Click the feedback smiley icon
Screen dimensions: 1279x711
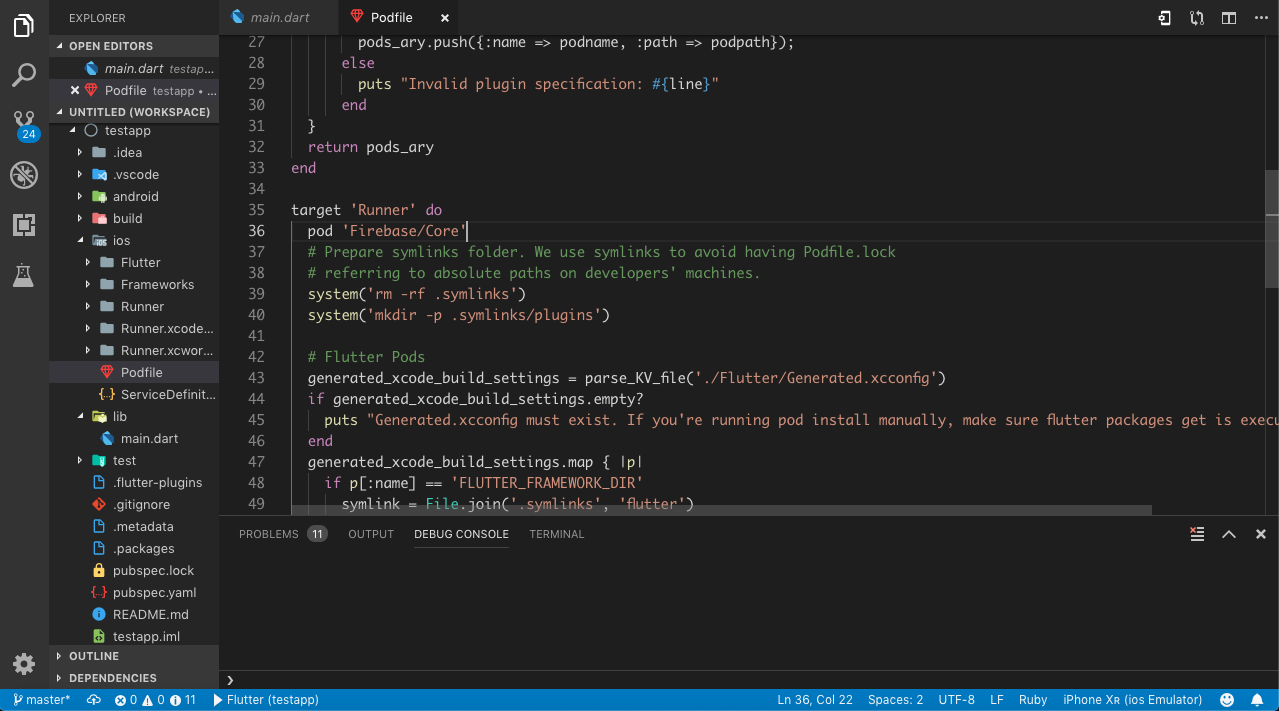pos(1227,700)
